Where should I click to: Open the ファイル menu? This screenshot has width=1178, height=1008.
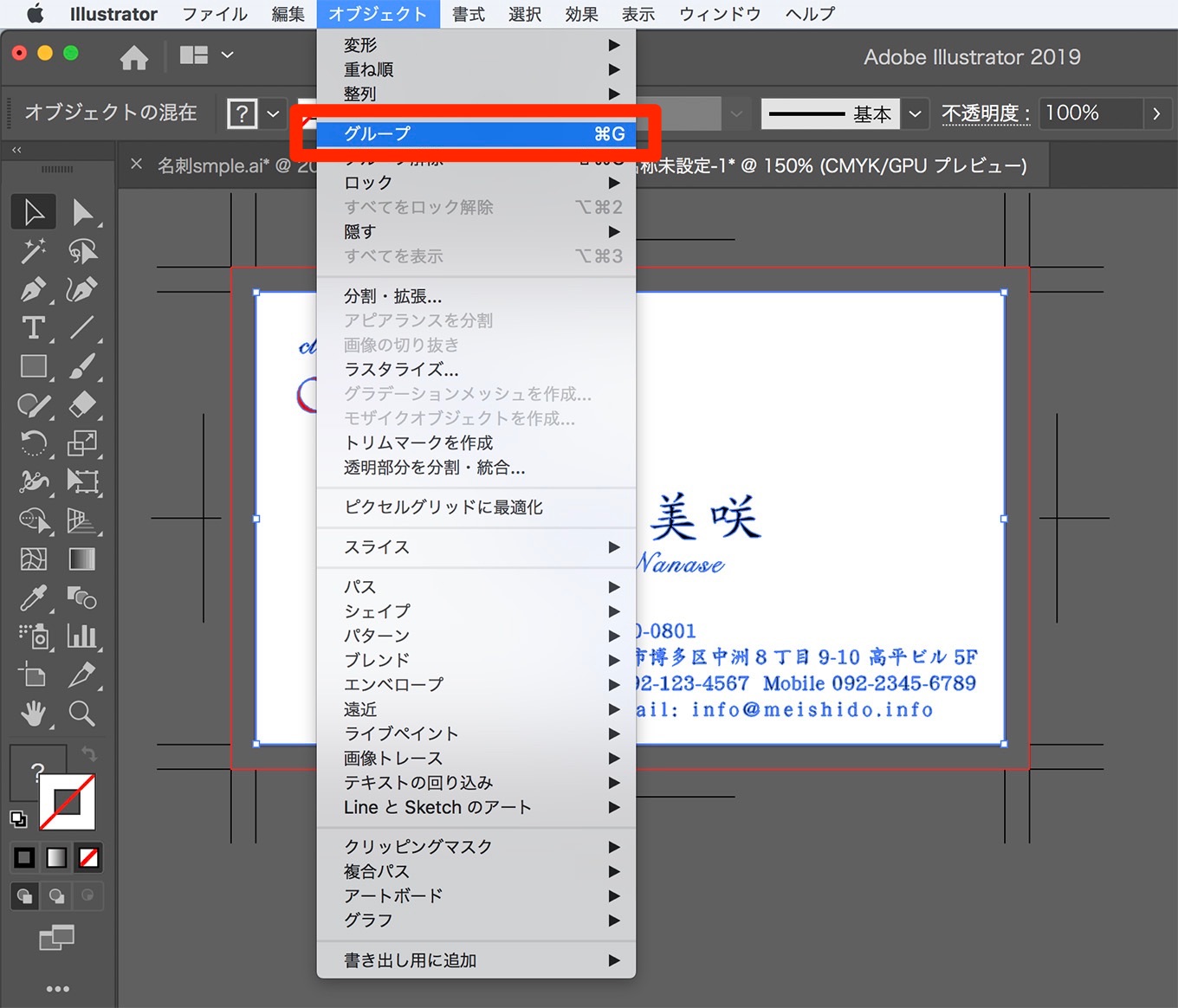215,14
